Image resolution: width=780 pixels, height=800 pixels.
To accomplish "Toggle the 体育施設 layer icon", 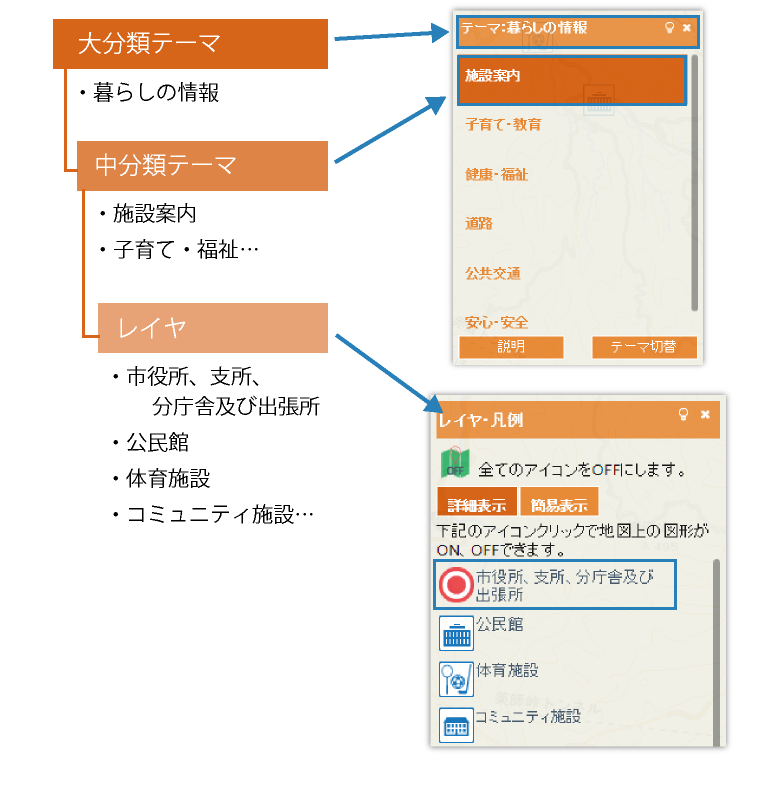I will click(x=457, y=679).
